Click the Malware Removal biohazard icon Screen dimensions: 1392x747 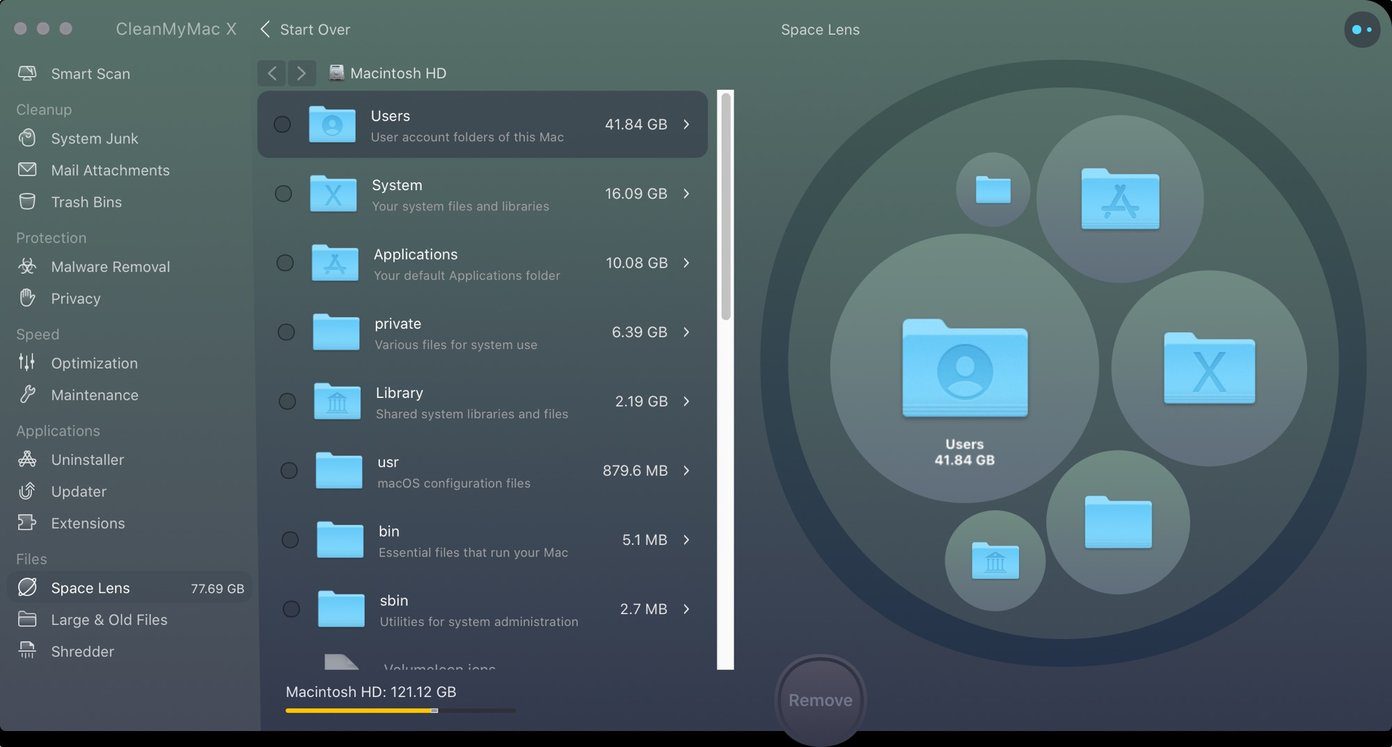28,267
